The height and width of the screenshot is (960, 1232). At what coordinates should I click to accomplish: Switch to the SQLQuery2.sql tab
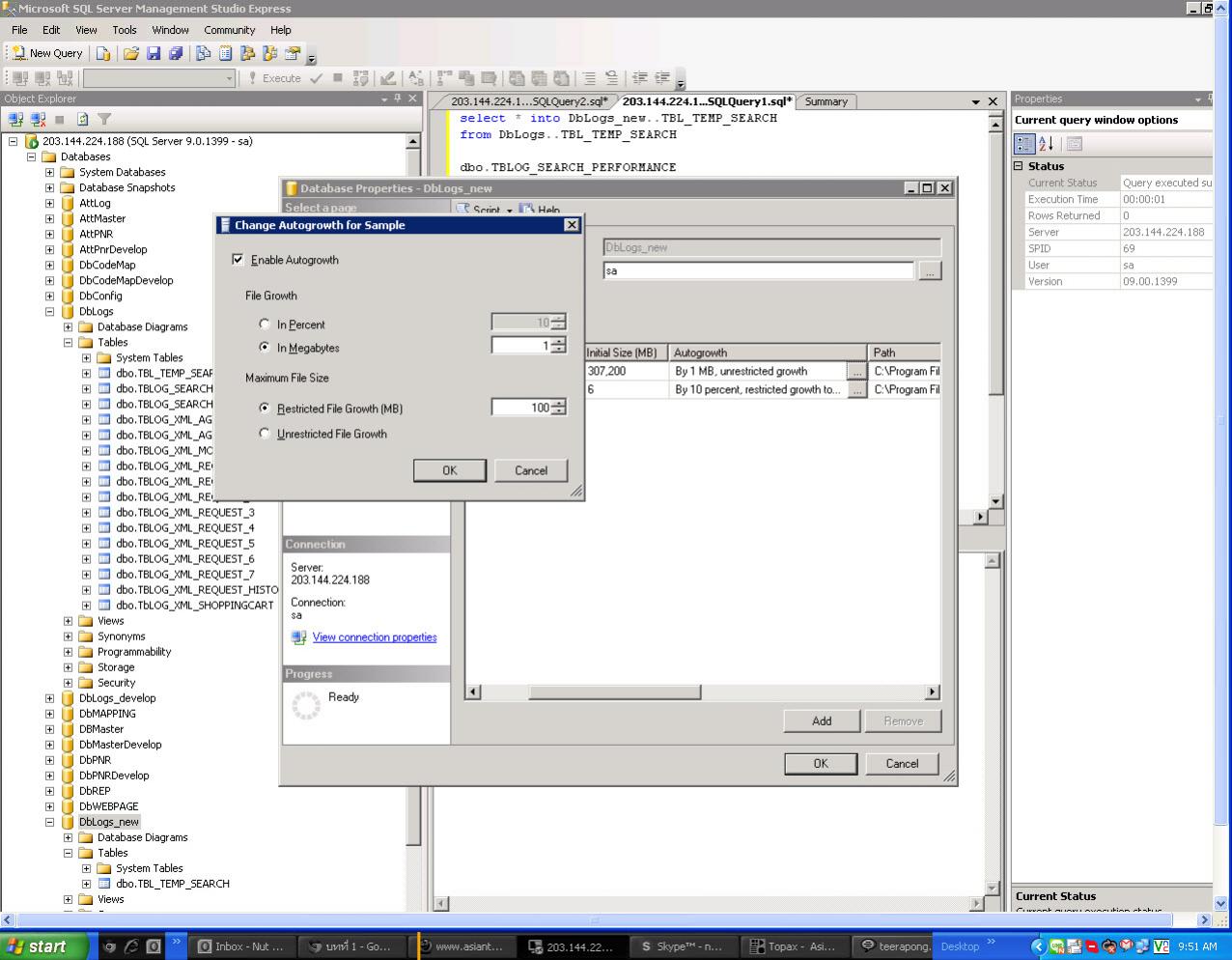pyautogui.click(x=528, y=101)
